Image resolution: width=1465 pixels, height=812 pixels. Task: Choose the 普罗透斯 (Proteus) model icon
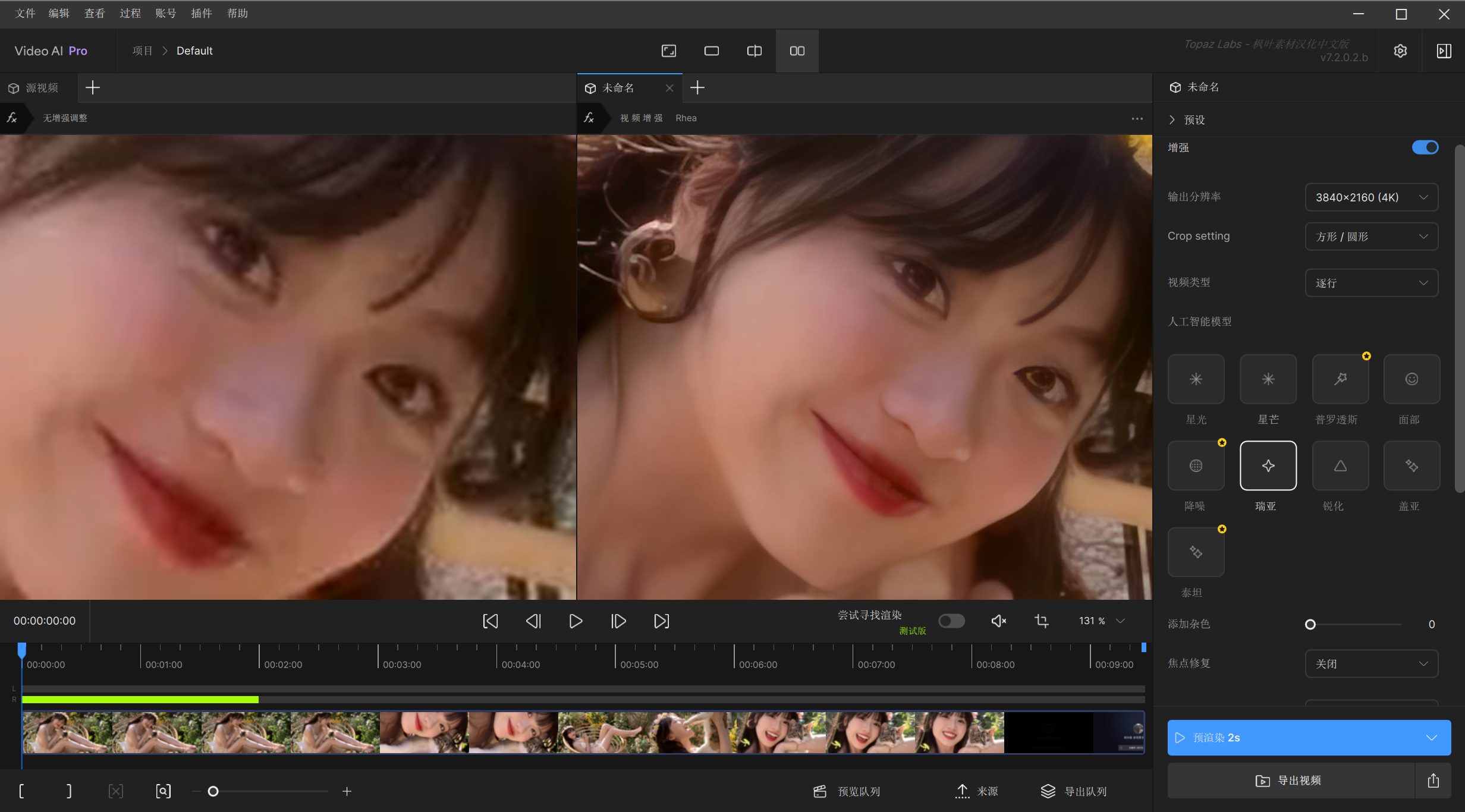[1340, 379]
